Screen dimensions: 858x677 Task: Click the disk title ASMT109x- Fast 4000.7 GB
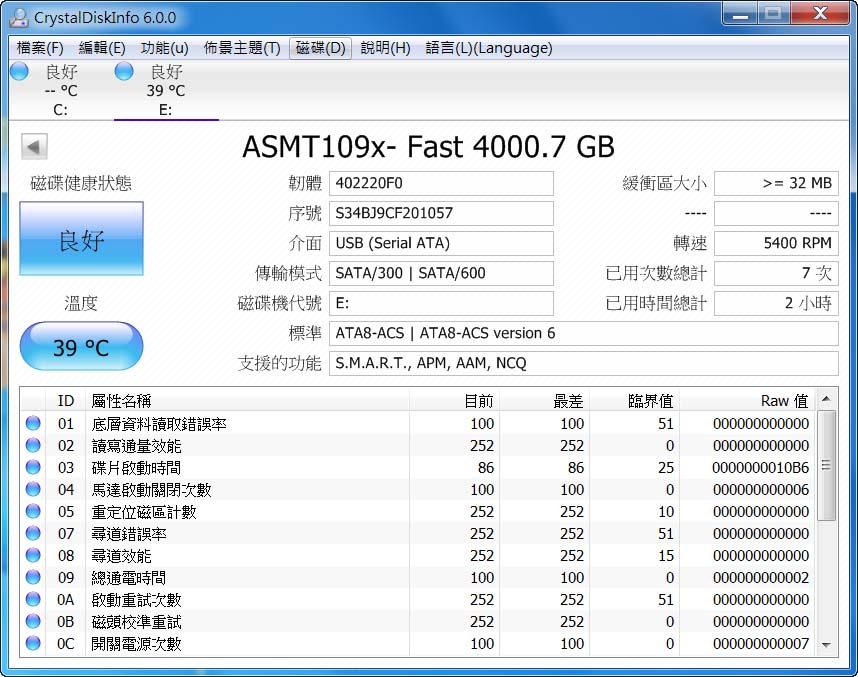point(428,147)
